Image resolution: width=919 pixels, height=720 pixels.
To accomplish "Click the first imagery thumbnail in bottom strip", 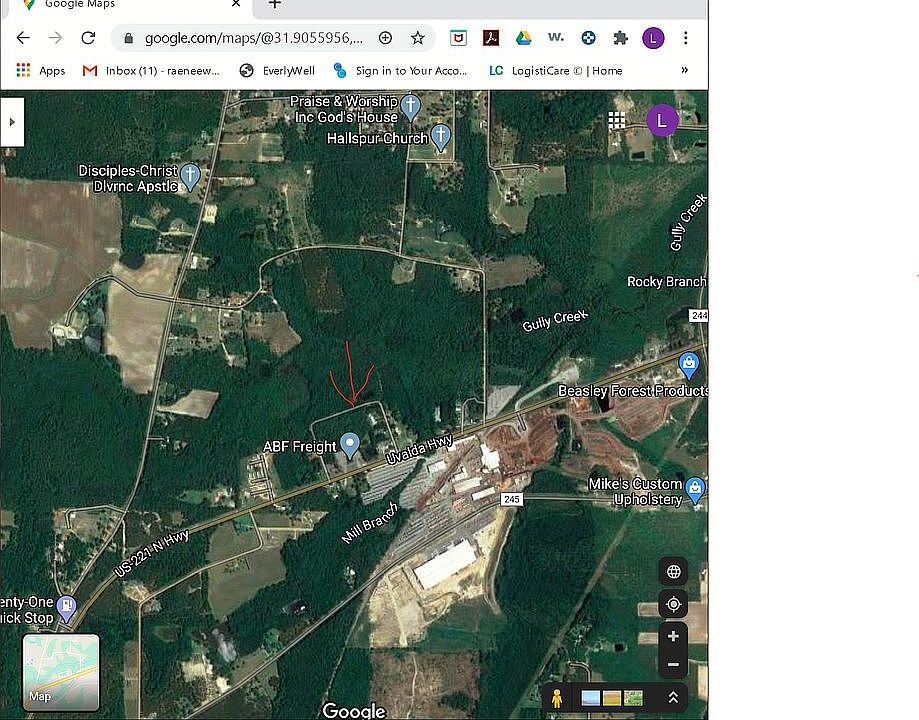I will coord(590,698).
